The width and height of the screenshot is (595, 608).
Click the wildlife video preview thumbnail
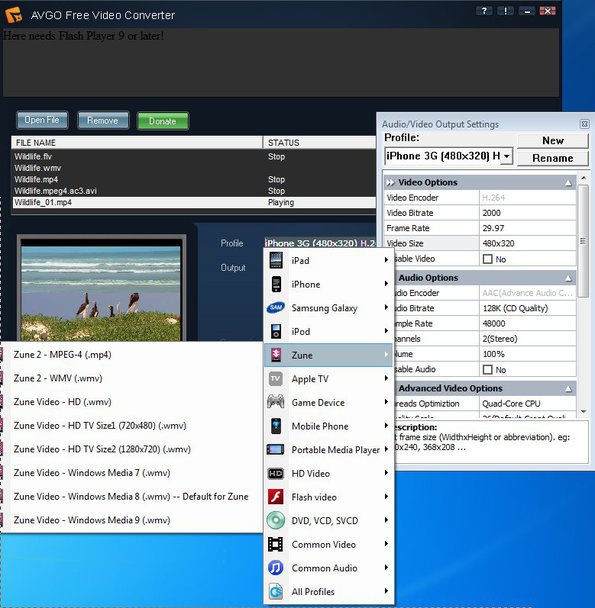[x=101, y=294]
